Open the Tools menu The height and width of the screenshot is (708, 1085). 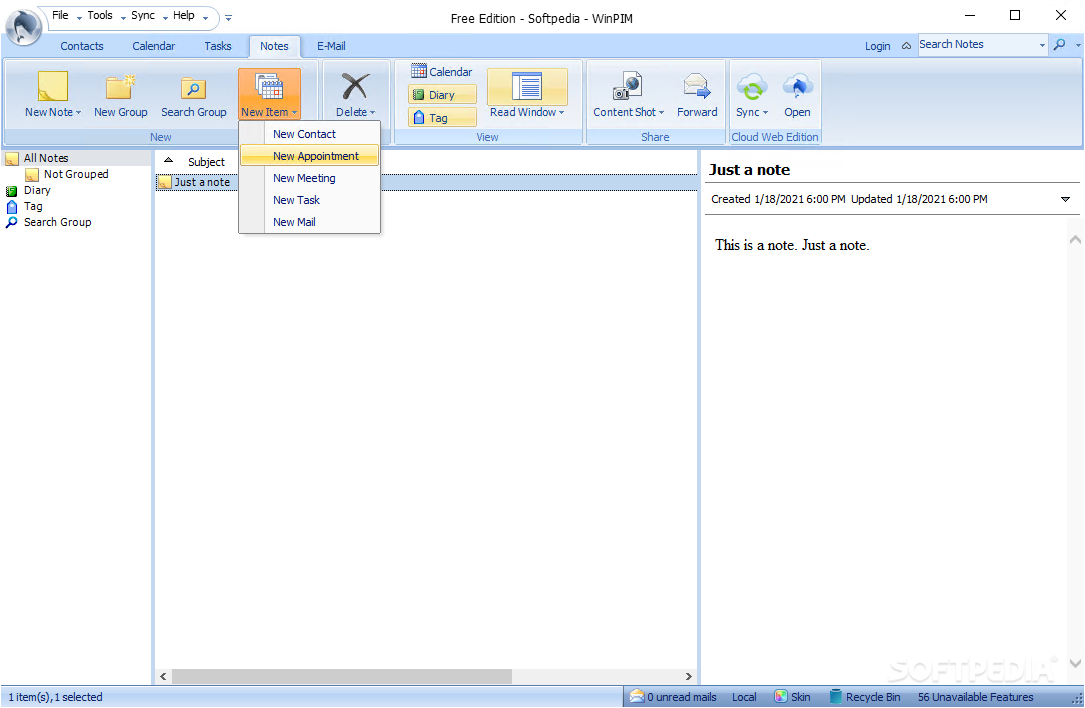100,15
